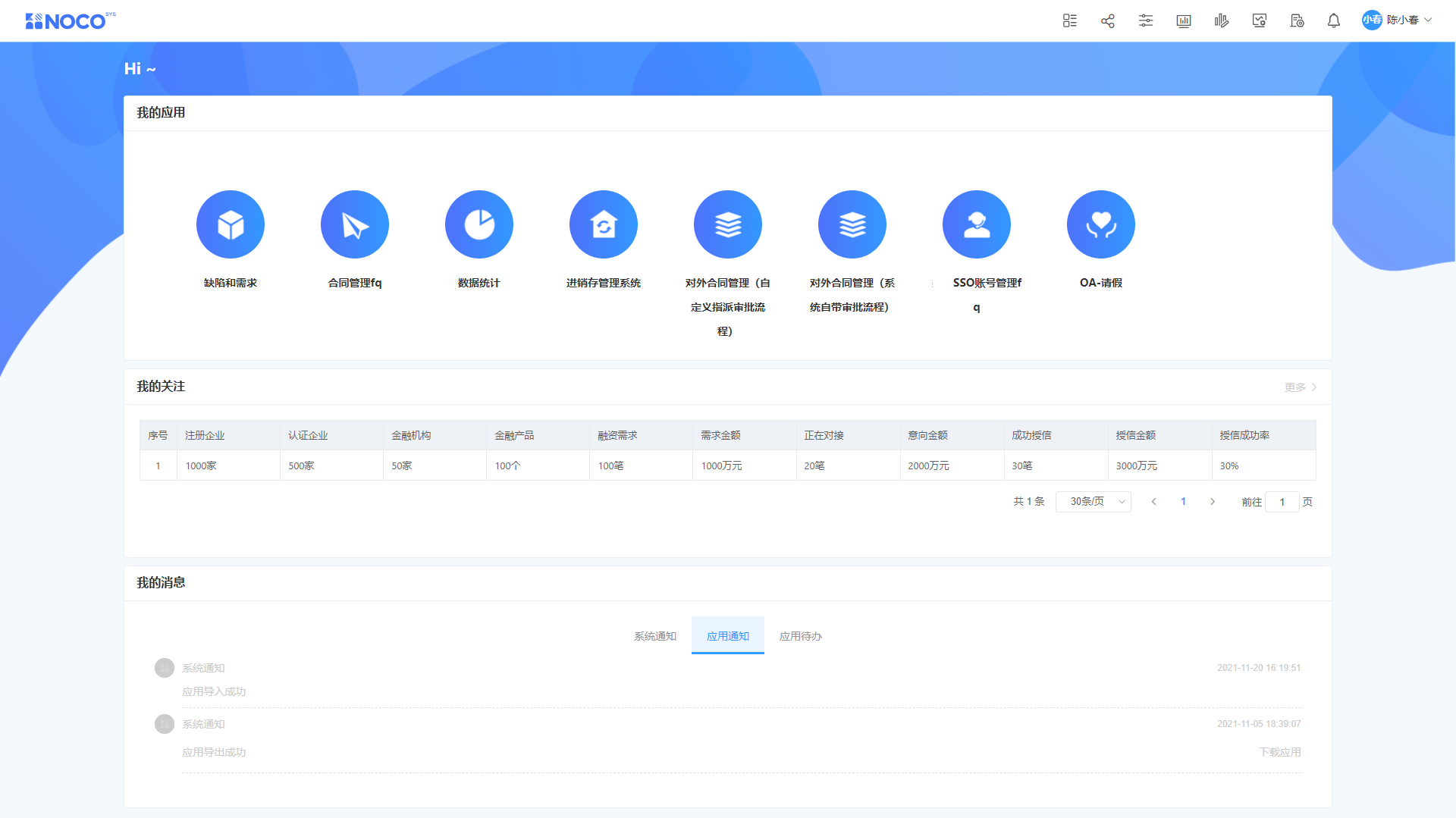The image size is (1456, 818).
Task: Click the 2021-11-20 16:19:51 timestamp
Action: click(1259, 668)
